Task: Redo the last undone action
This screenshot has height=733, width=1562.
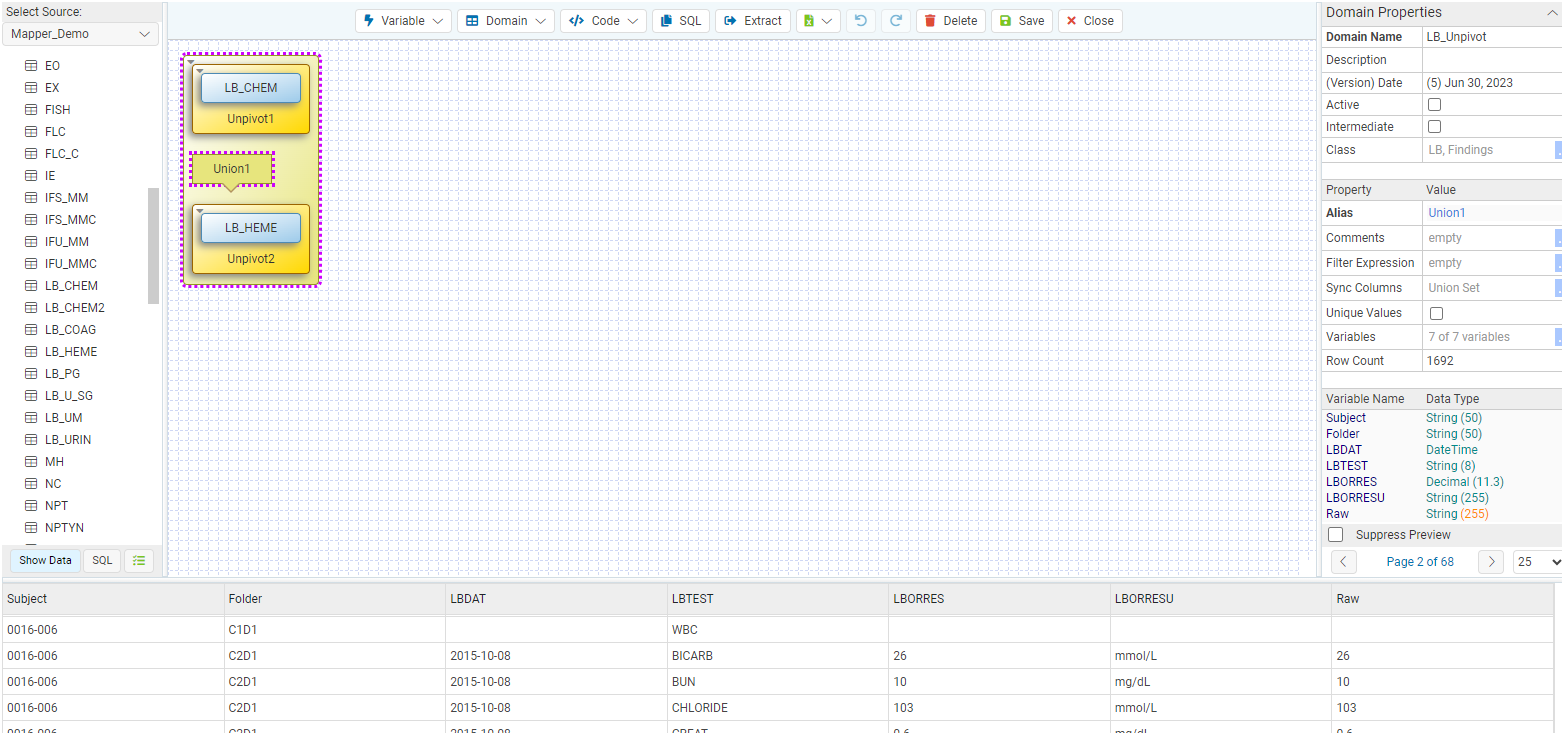Action: point(896,21)
